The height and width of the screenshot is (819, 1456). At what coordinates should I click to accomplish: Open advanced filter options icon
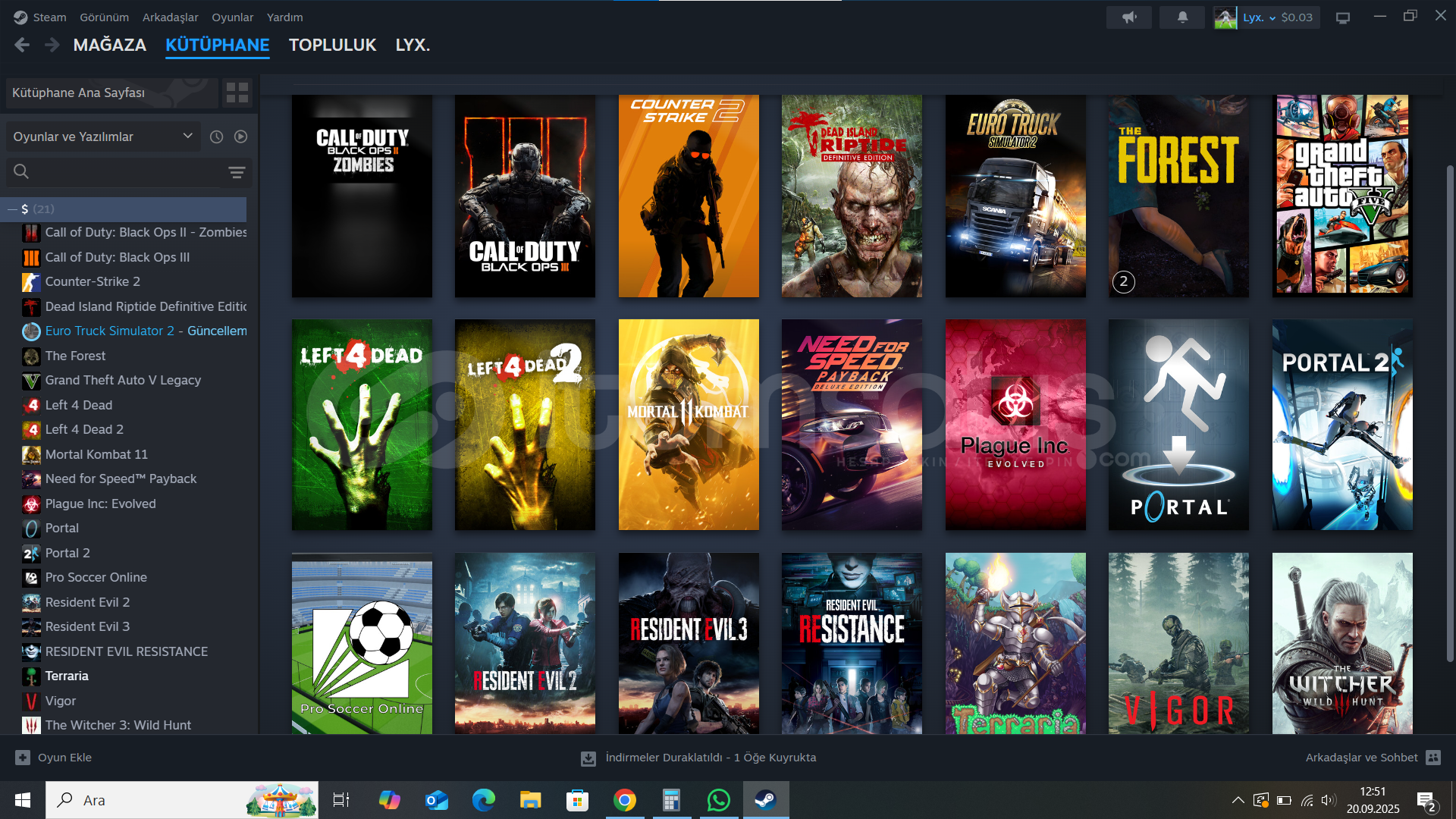pos(237,172)
